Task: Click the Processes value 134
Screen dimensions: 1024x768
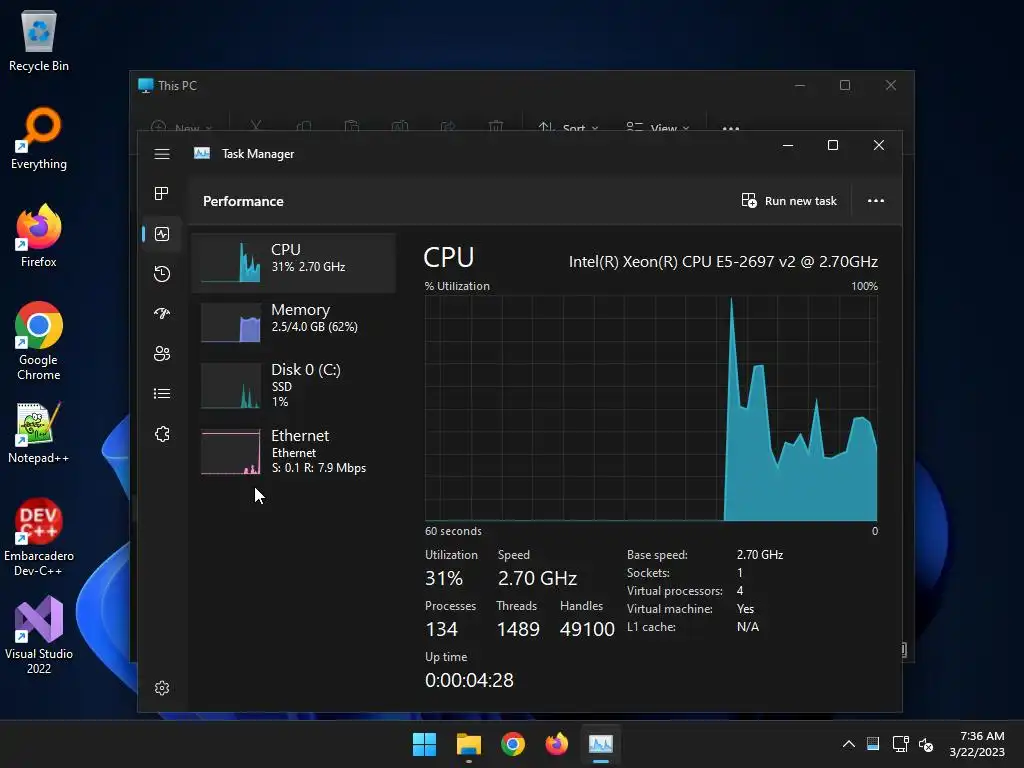Action: (x=441, y=629)
